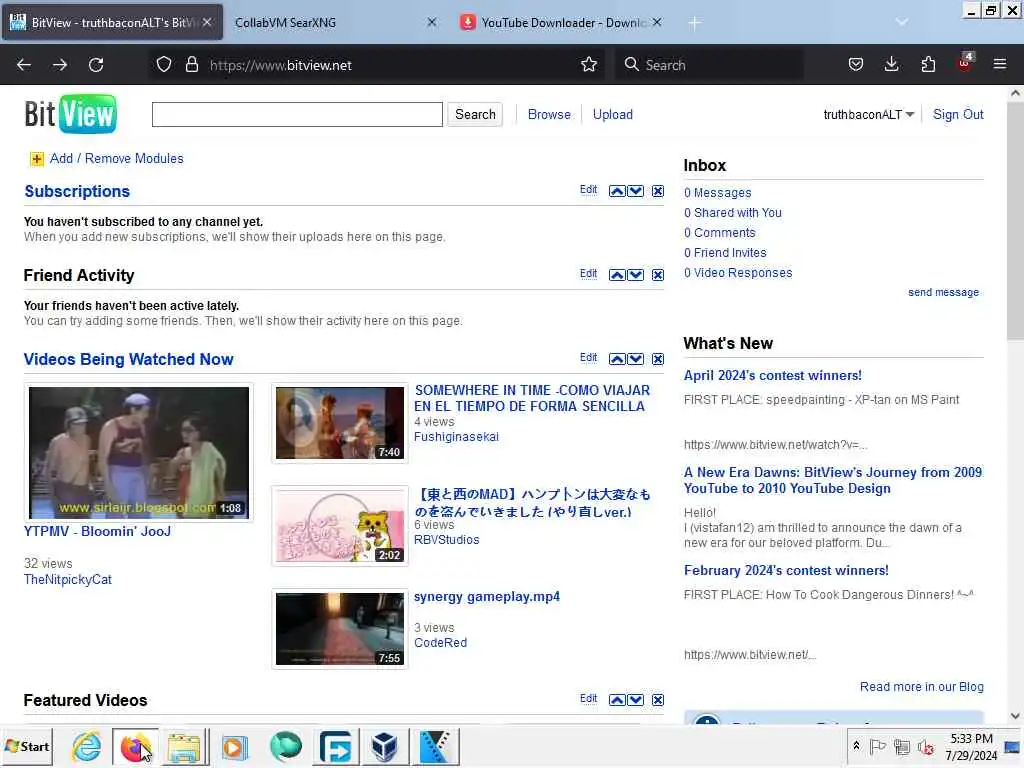The width and height of the screenshot is (1024, 768).
Task: Click the Windows Start button
Action: click(27, 746)
